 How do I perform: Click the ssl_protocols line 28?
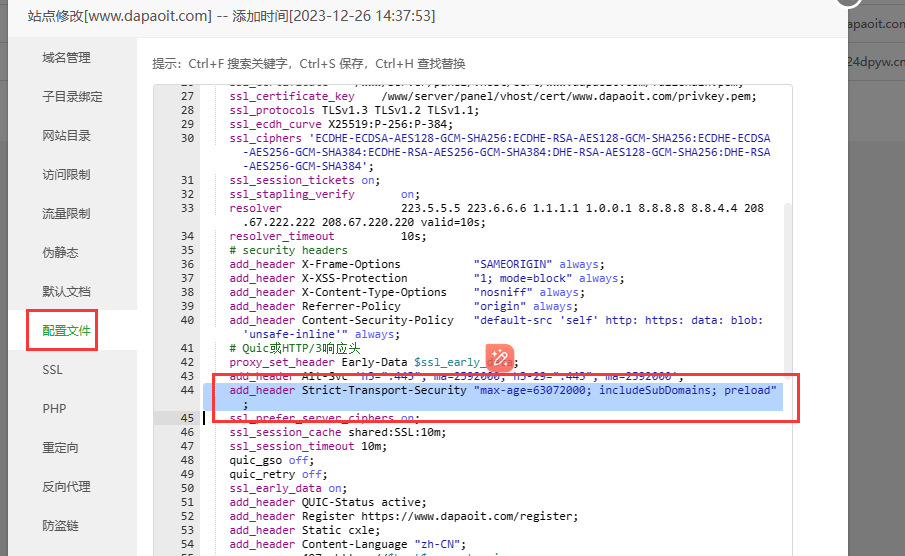pyautogui.click(x=354, y=110)
